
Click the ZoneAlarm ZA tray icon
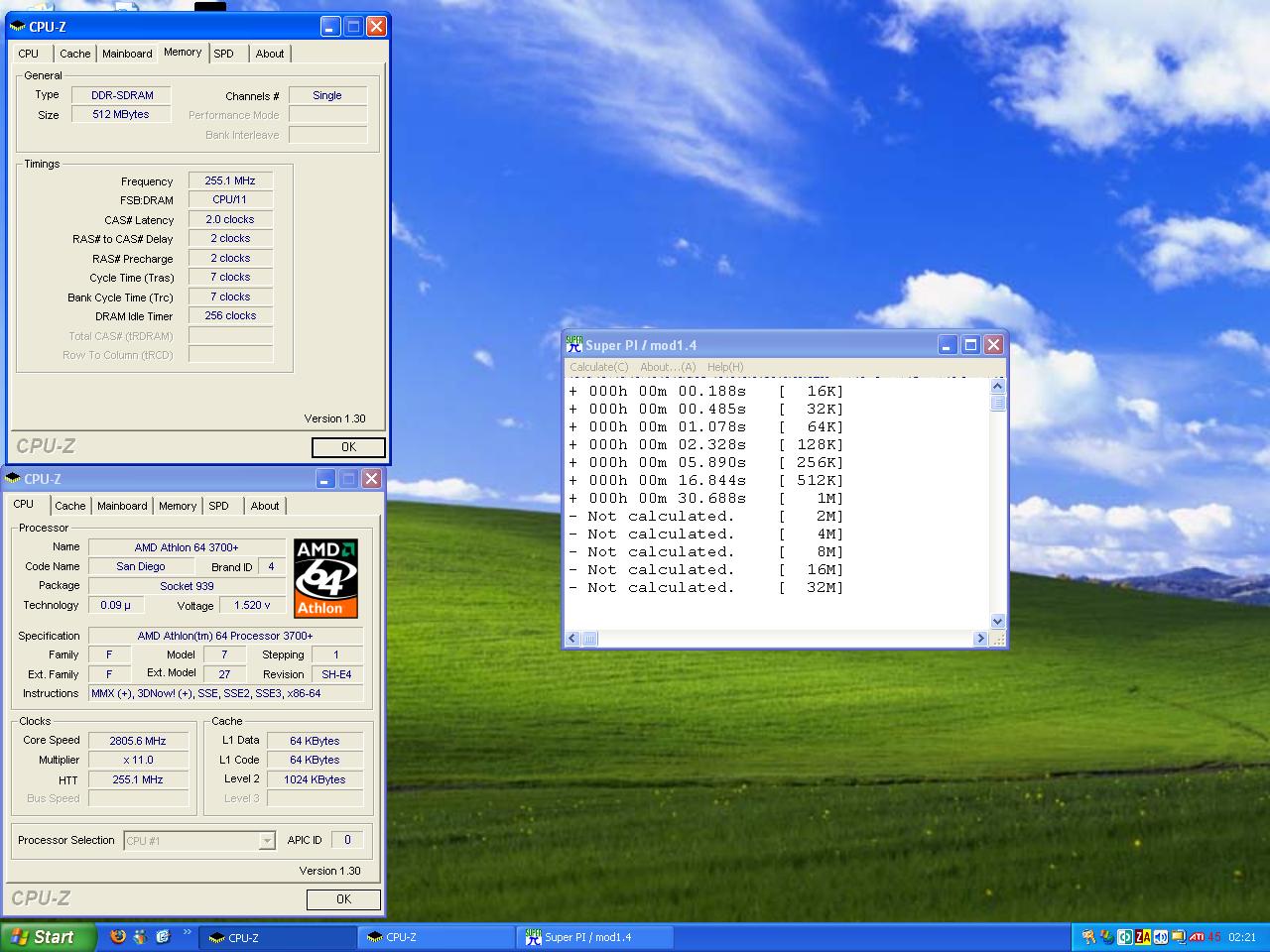pos(1143,937)
